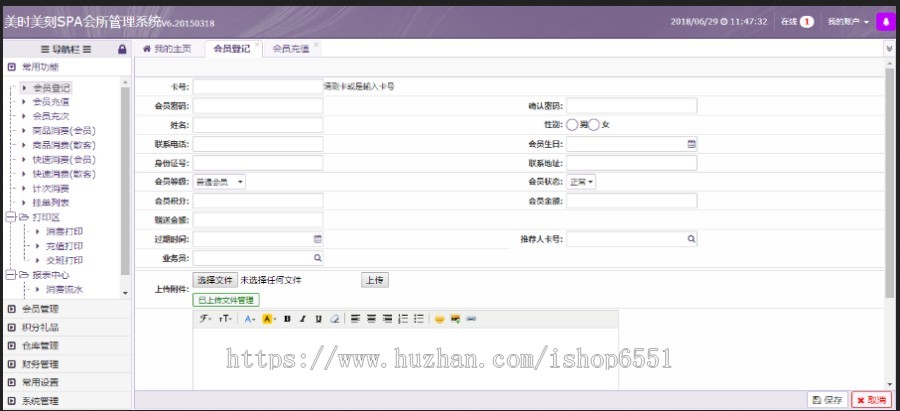Image resolution: width=900 pixels, height=411 pixels.
Task: Align editor text to the left
Action: pos(355,319)
